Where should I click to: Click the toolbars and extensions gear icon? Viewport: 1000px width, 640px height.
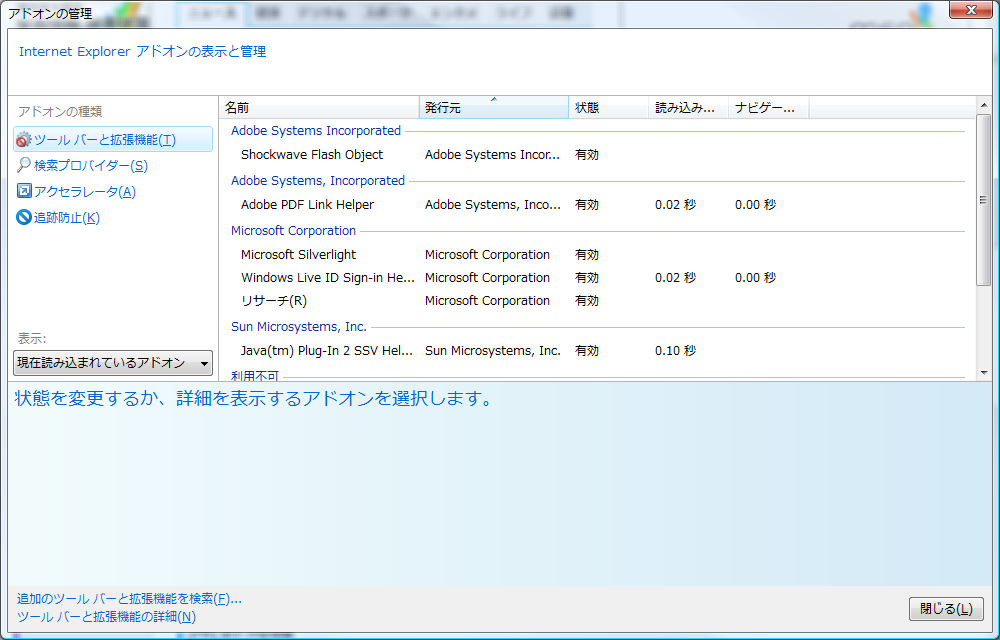point(24,139)
